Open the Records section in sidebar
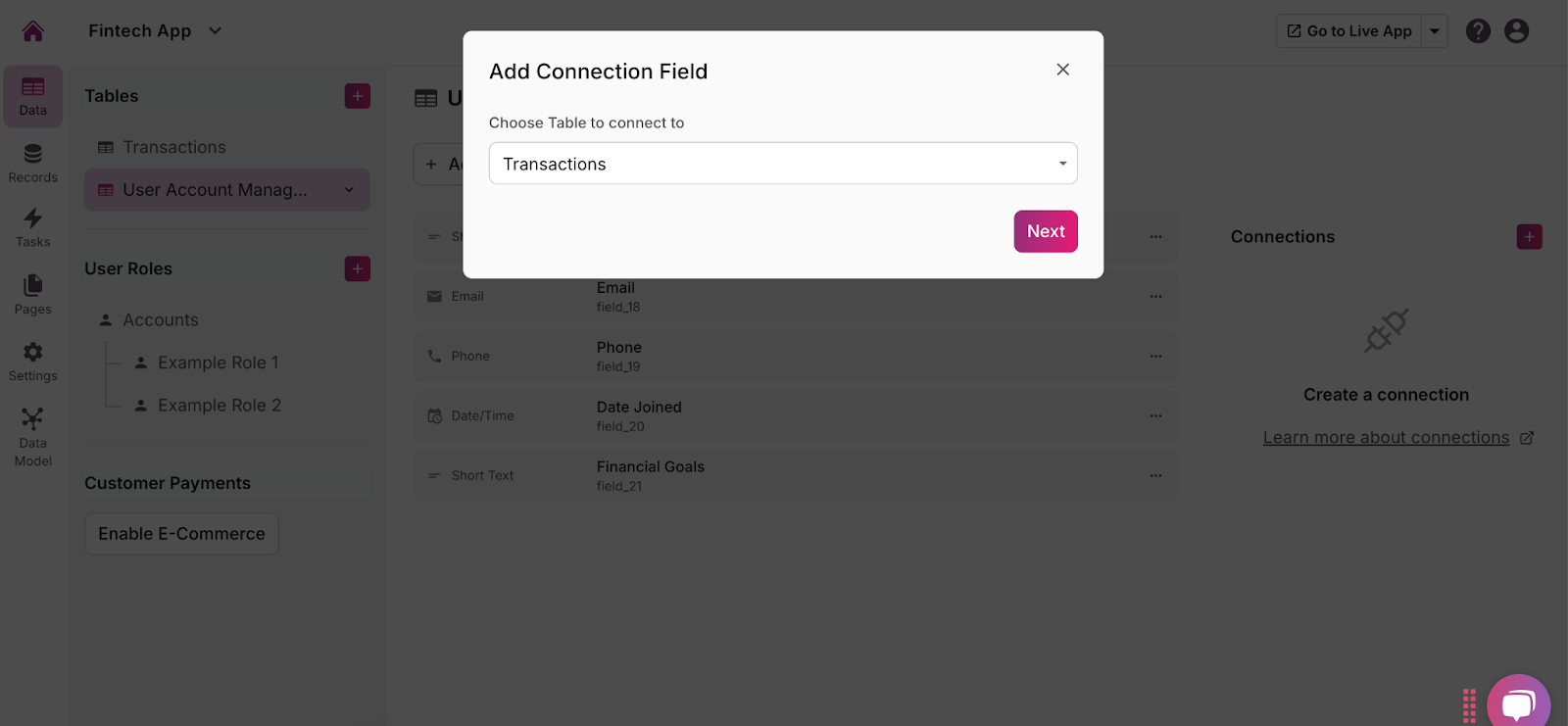The image size is (1568, 726). pos(32,163)
